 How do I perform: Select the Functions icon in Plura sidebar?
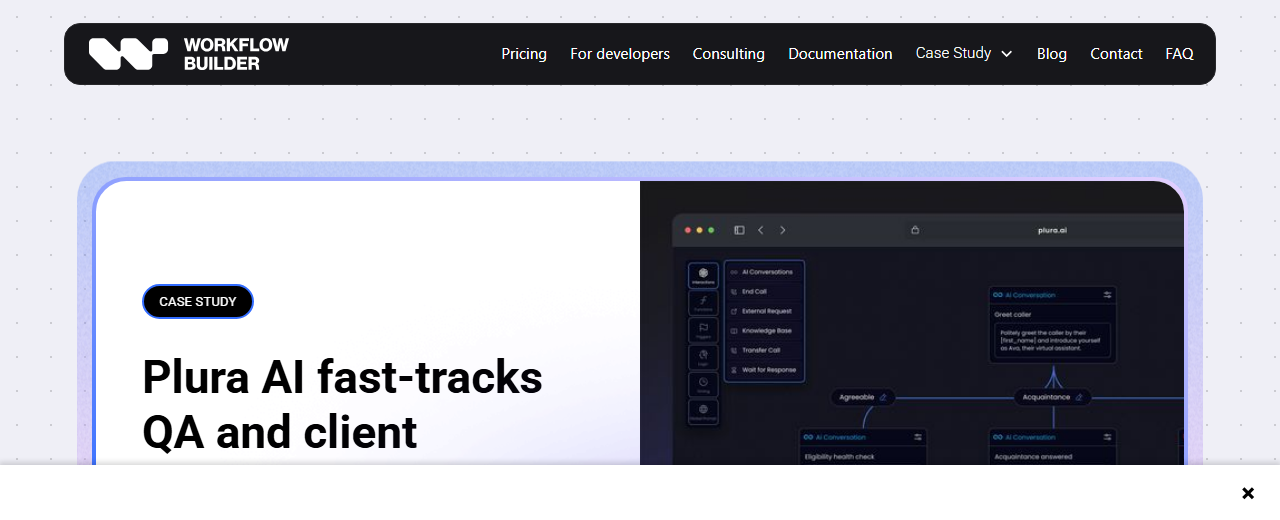coord(703,303)
